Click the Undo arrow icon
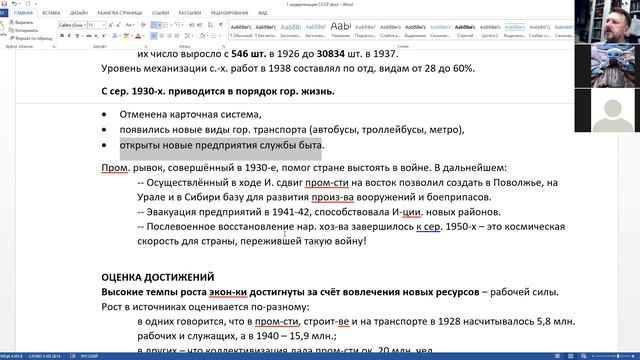The image size is (640, 360). coord(14,4)
